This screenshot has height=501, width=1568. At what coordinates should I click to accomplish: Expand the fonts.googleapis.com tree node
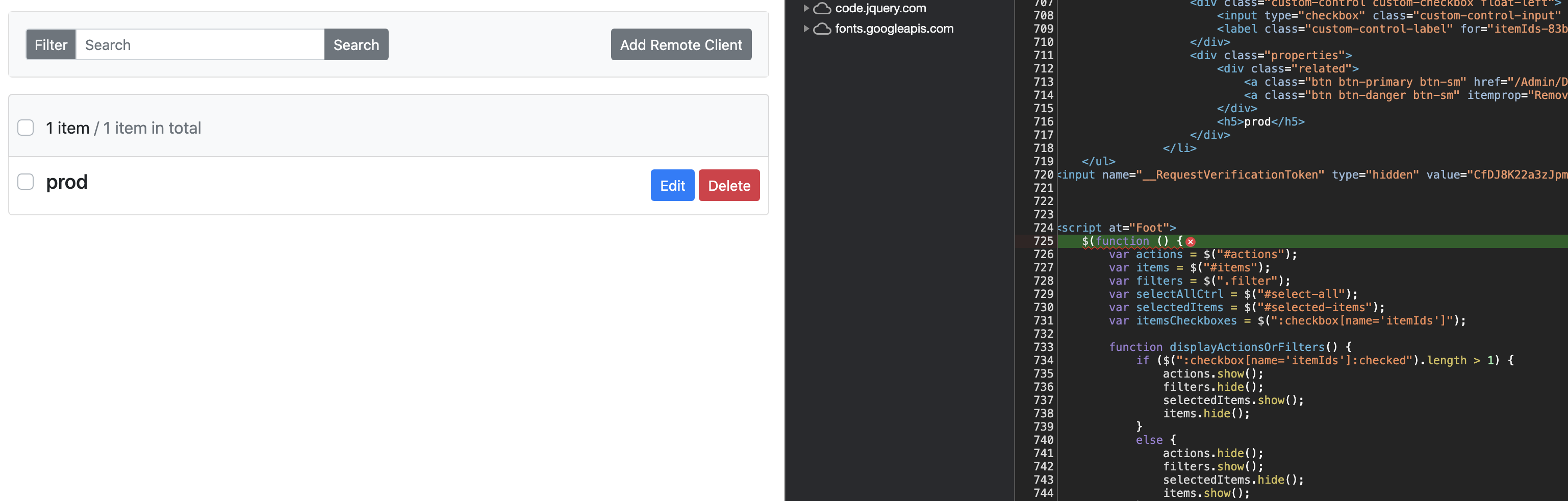806,29
